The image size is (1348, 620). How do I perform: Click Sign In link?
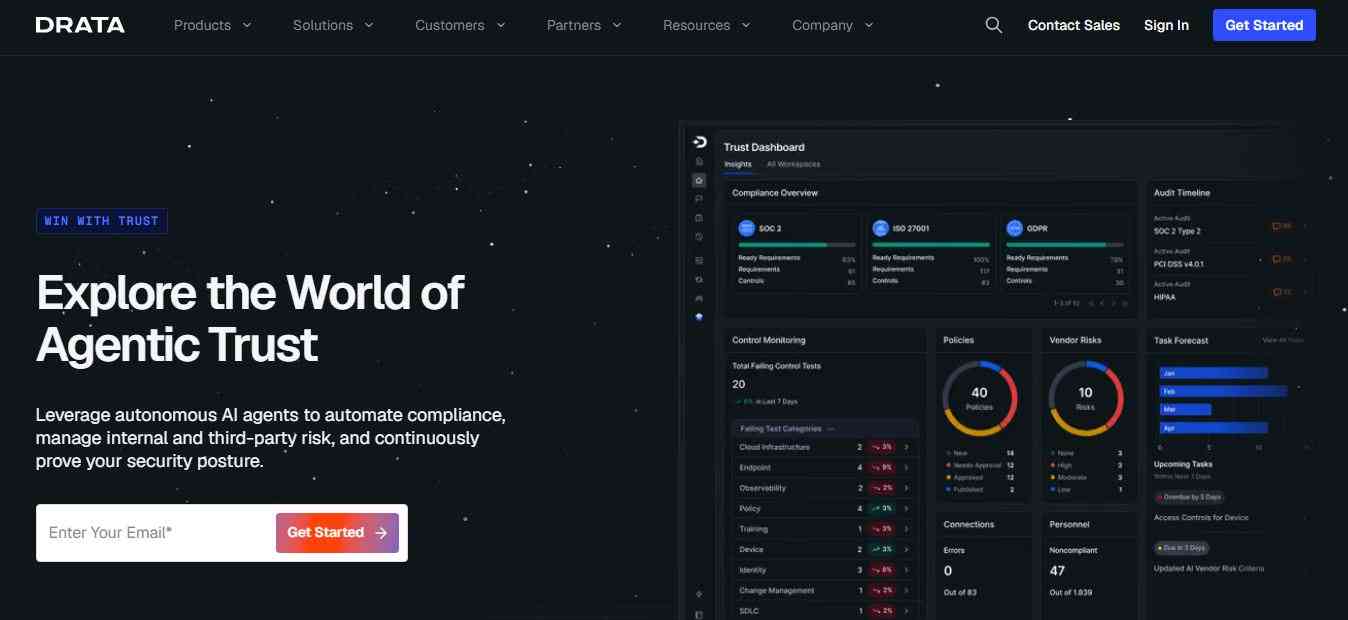click(x=1166, y=25)
